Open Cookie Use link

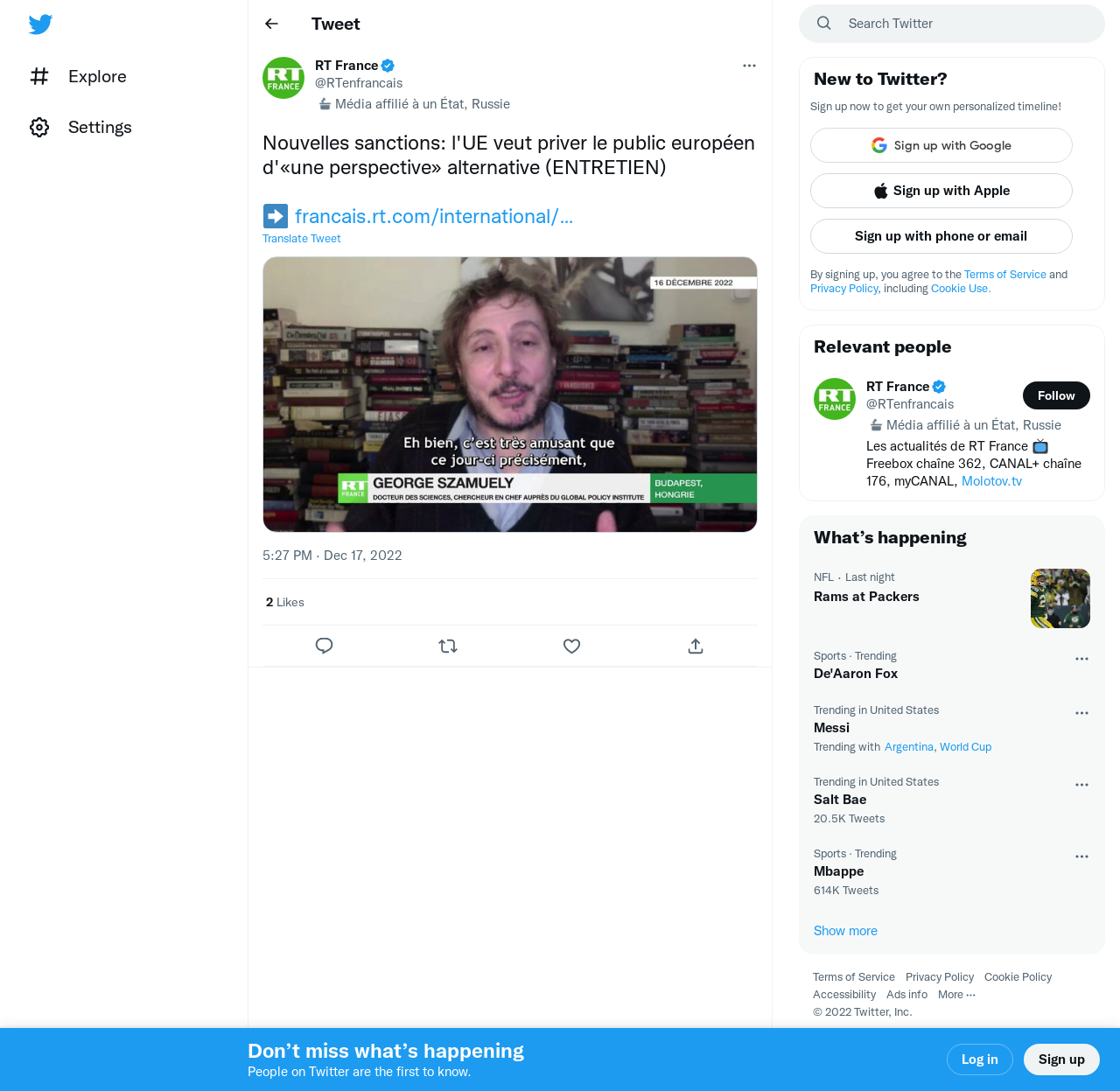961,289
